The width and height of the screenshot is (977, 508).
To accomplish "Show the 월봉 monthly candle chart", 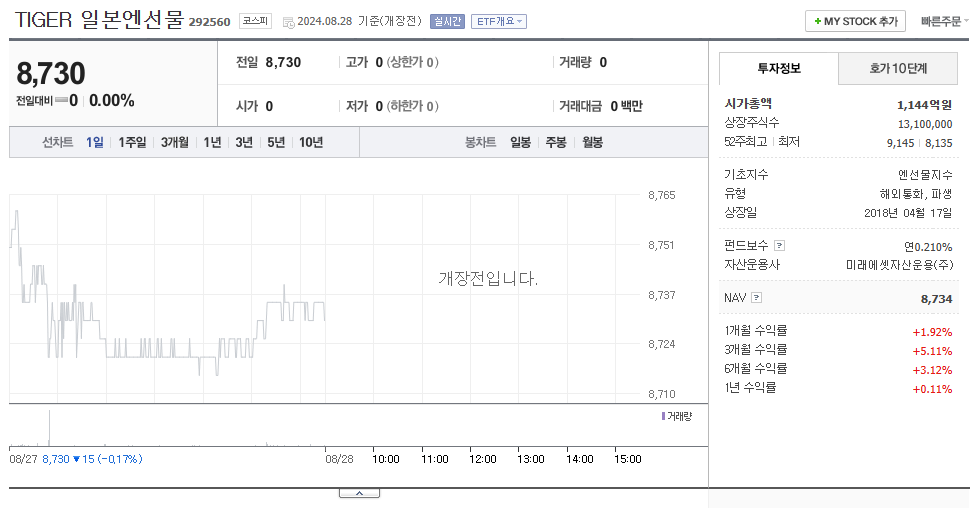I will pos(593,142).
